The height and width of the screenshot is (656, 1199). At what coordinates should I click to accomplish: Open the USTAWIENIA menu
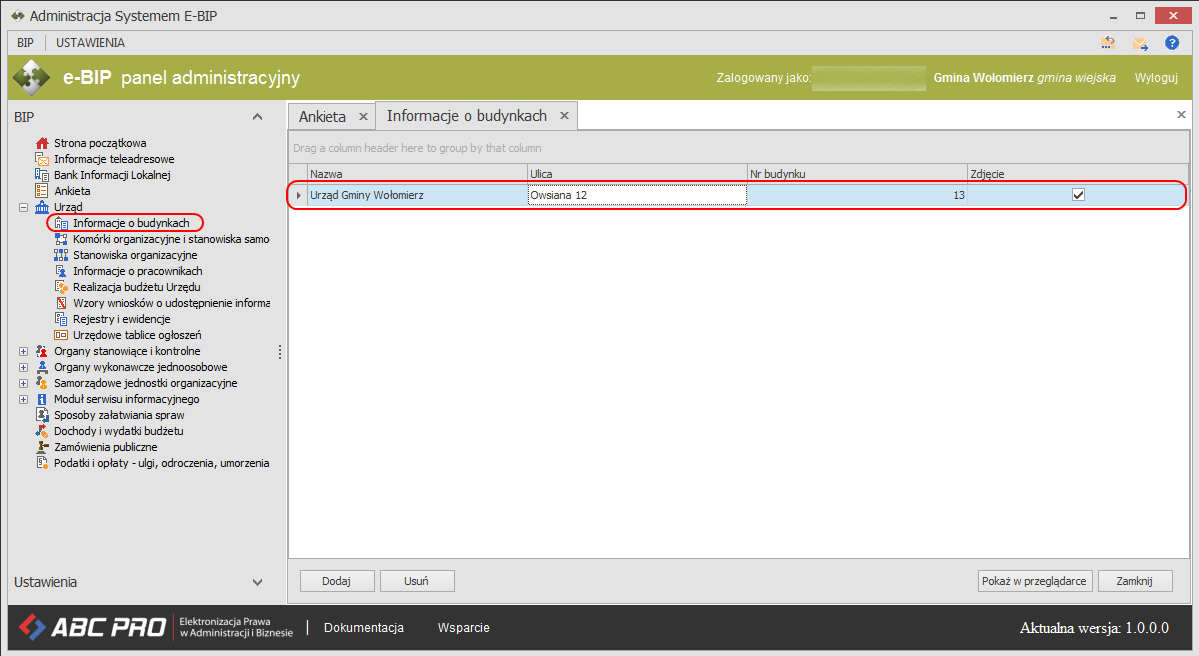(x=90, y=43)
